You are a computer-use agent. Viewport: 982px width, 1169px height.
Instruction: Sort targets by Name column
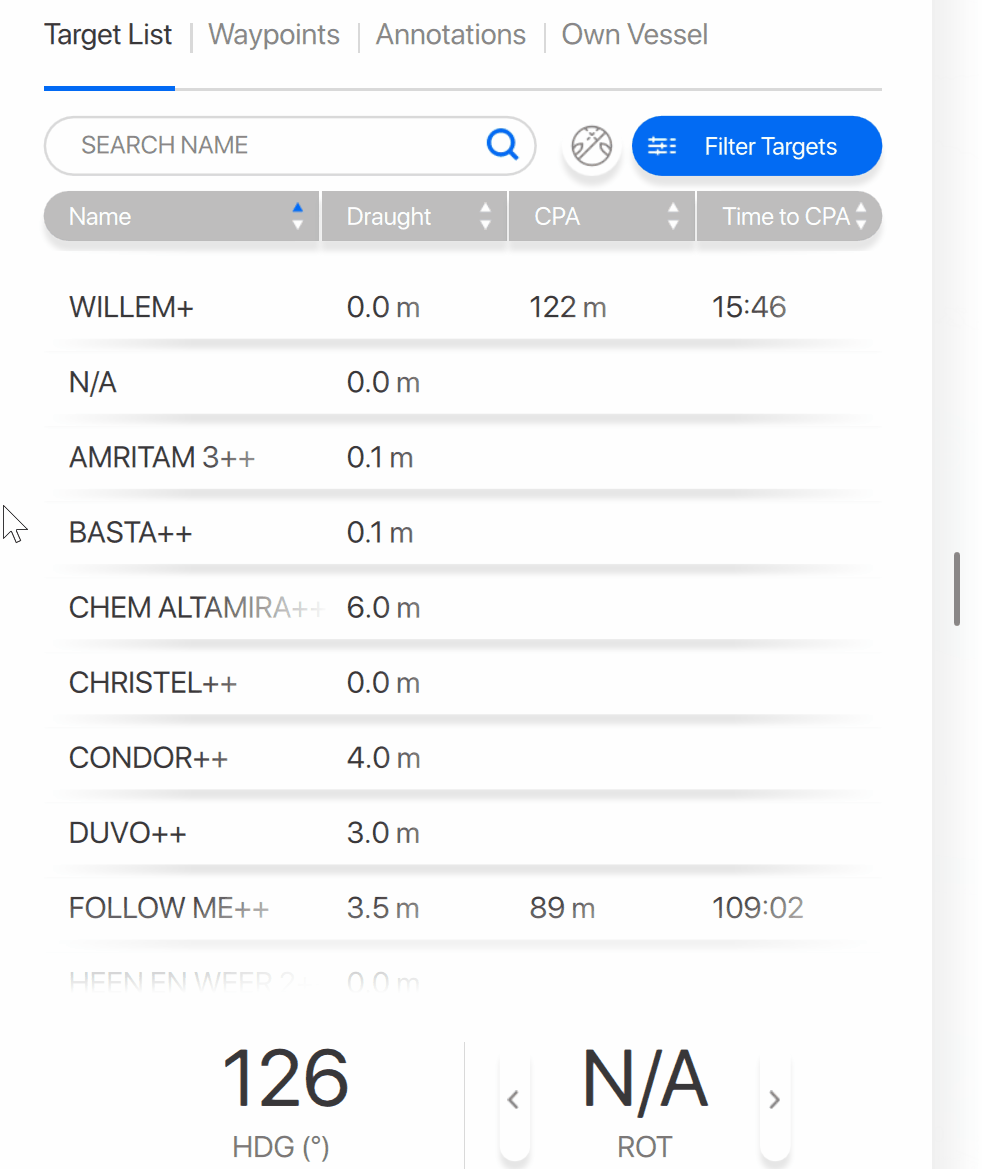pos(181,217)
